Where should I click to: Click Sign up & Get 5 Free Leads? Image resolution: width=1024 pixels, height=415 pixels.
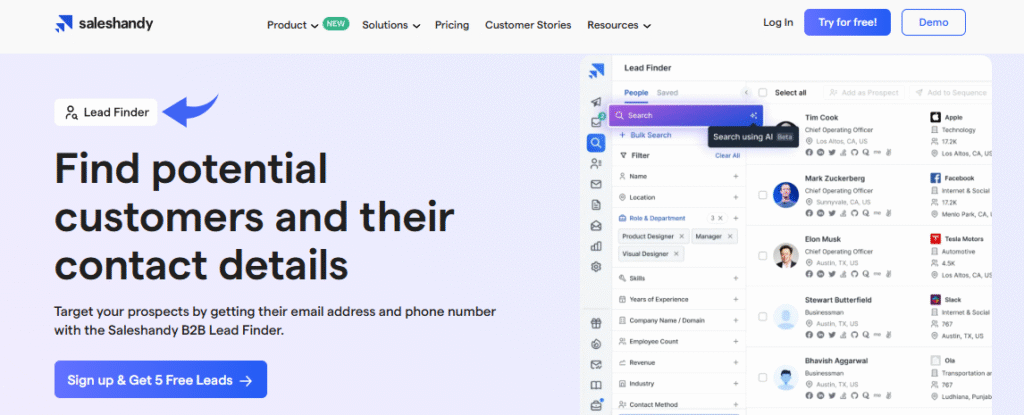[160, 380]
